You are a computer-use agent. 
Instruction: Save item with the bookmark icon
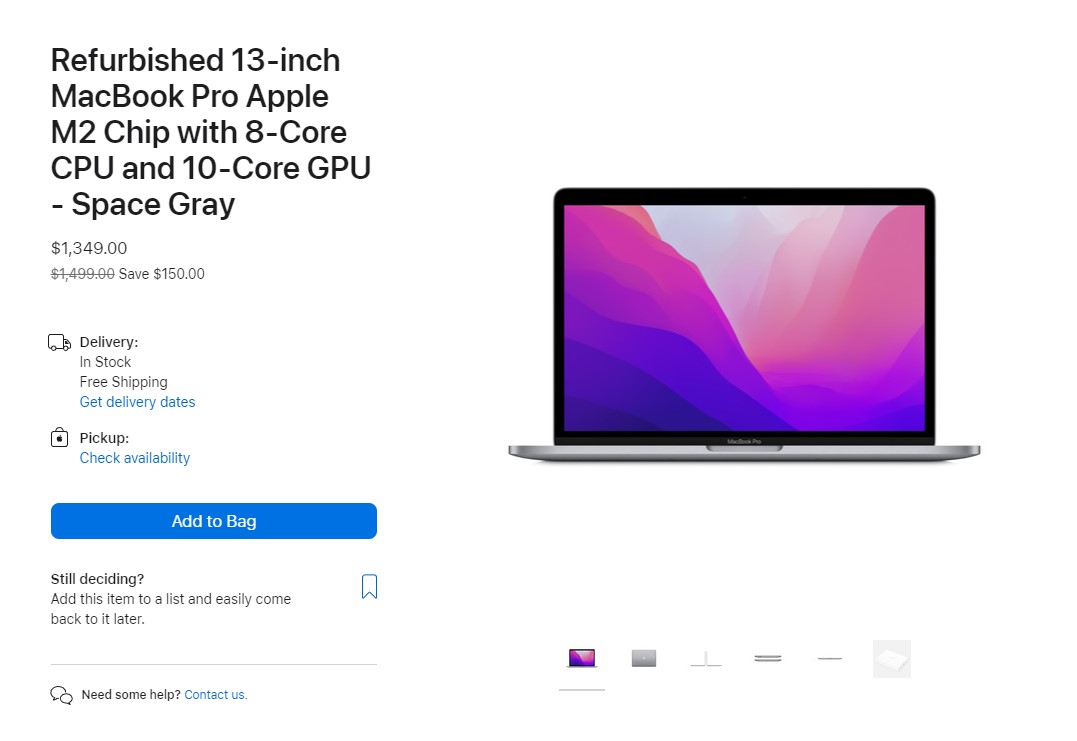click(369, 586)
